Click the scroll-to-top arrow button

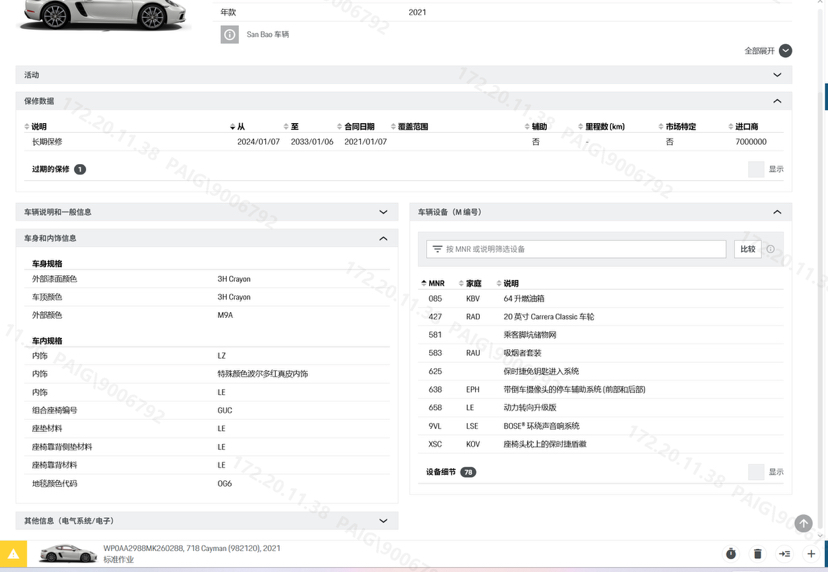pos(803,523)
